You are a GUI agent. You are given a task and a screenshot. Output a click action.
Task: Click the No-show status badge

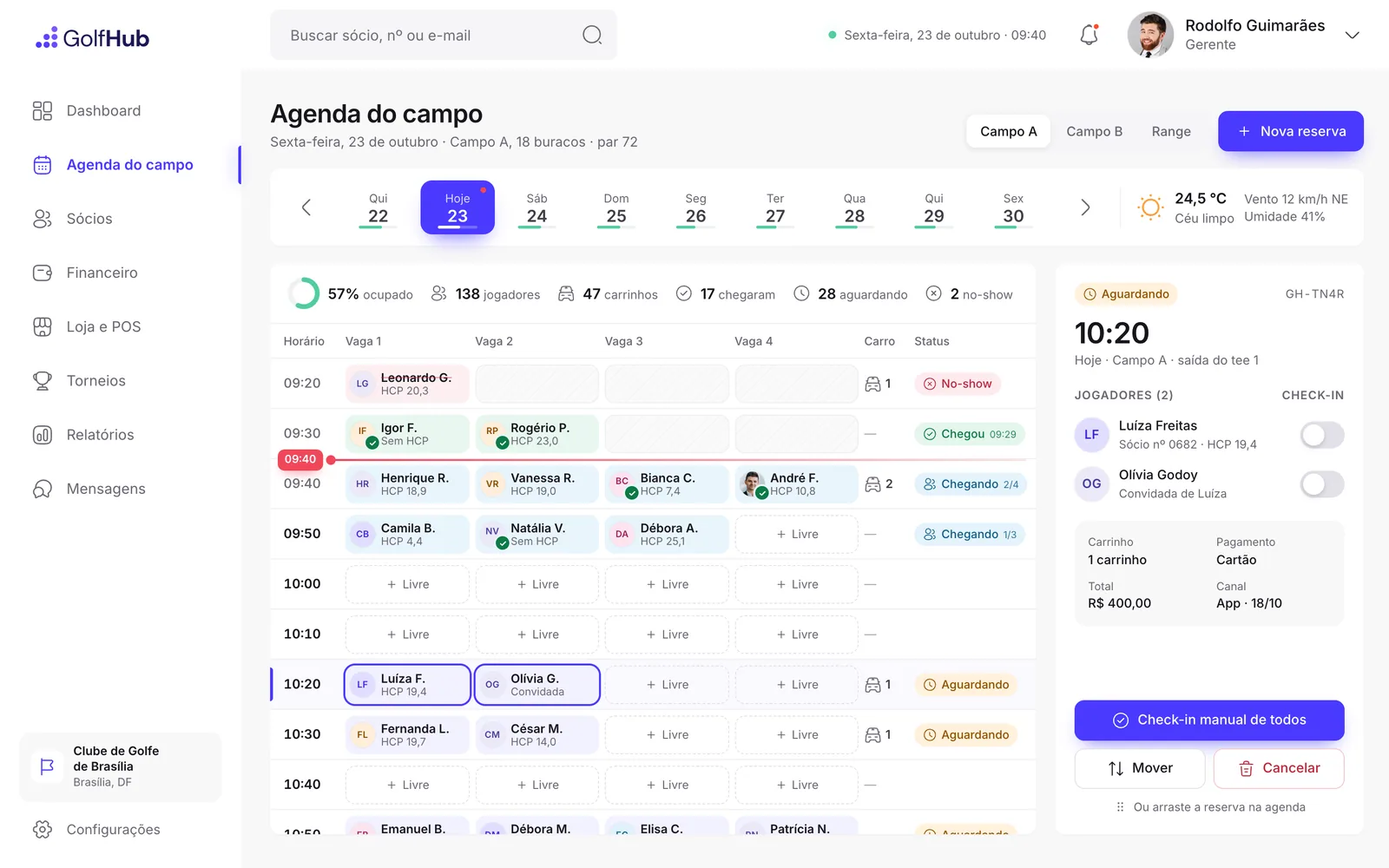tap(958, 384)
